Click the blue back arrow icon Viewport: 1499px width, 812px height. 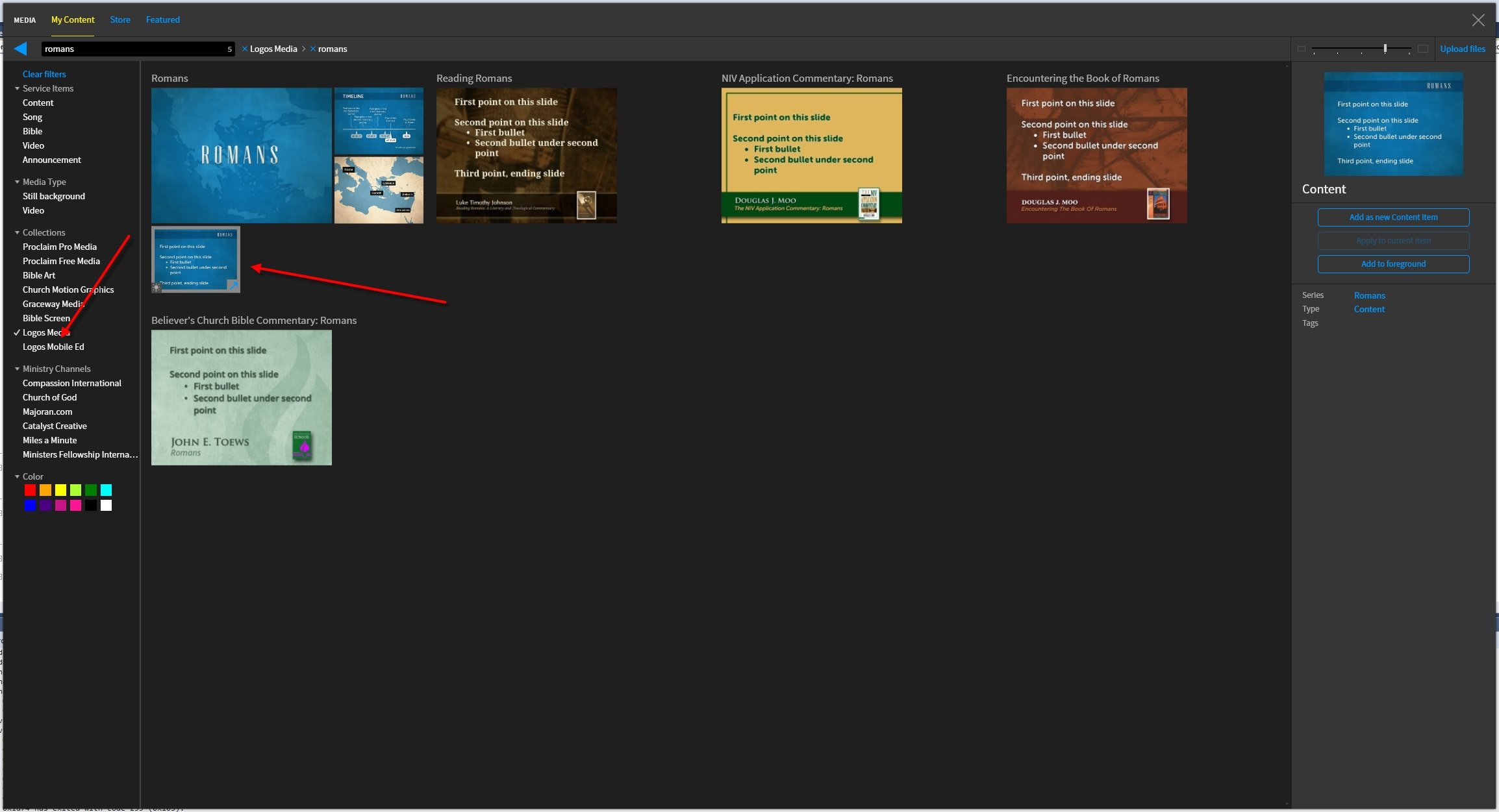tap(21, 49)
